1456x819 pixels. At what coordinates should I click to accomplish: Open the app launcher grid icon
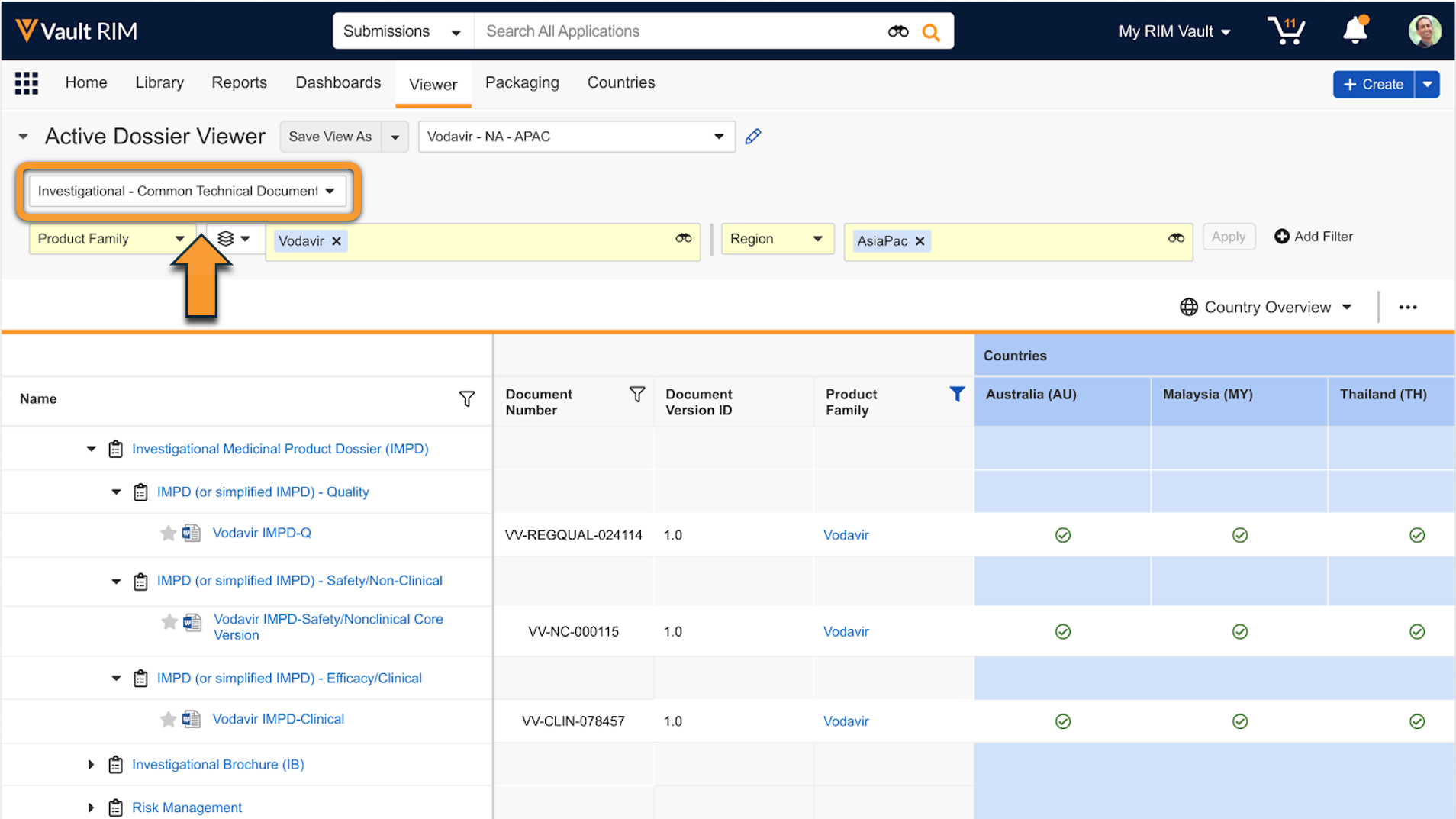pos(27,82)
